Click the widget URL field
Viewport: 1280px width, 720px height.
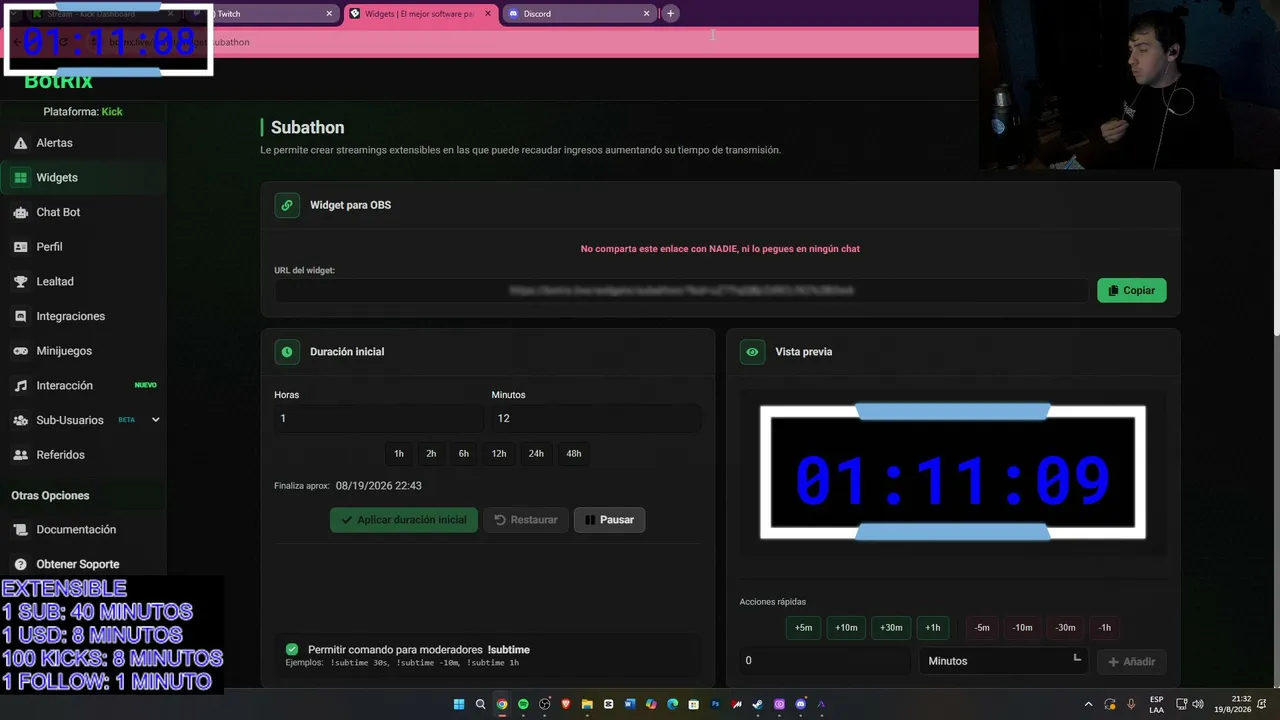click(x=681, y=290)
